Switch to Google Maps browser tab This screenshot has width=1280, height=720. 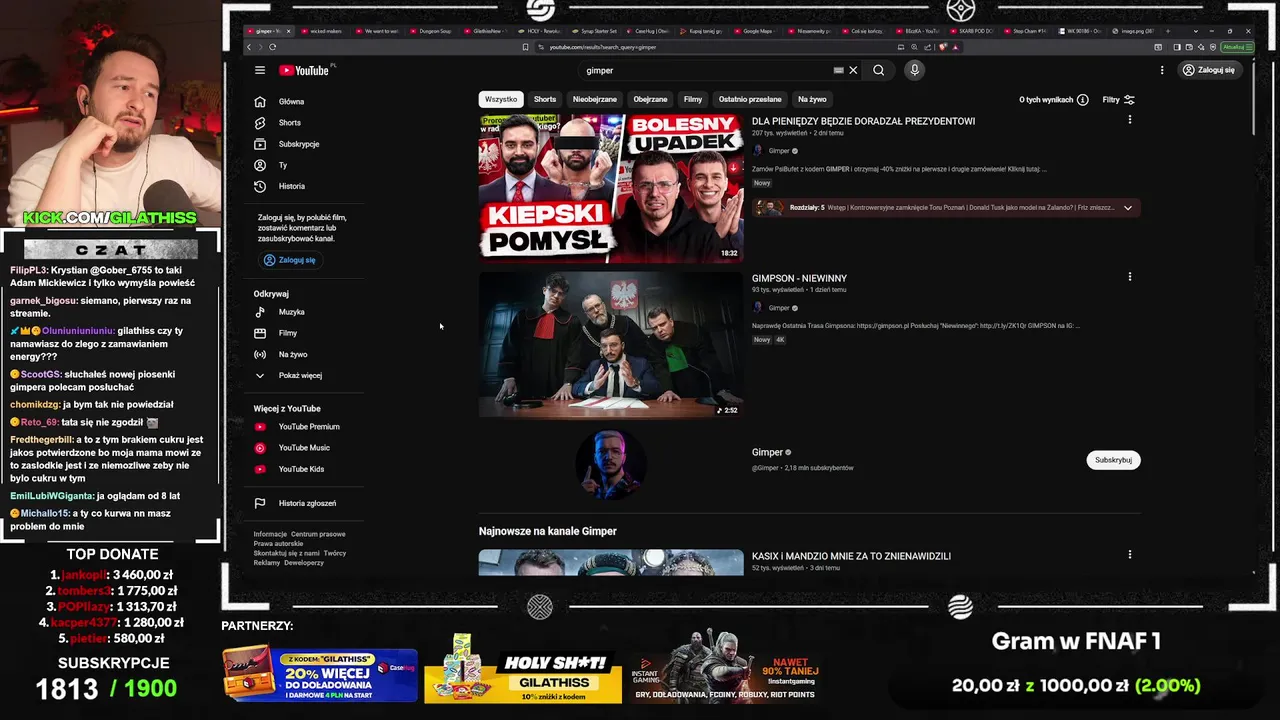coord(757,31)
